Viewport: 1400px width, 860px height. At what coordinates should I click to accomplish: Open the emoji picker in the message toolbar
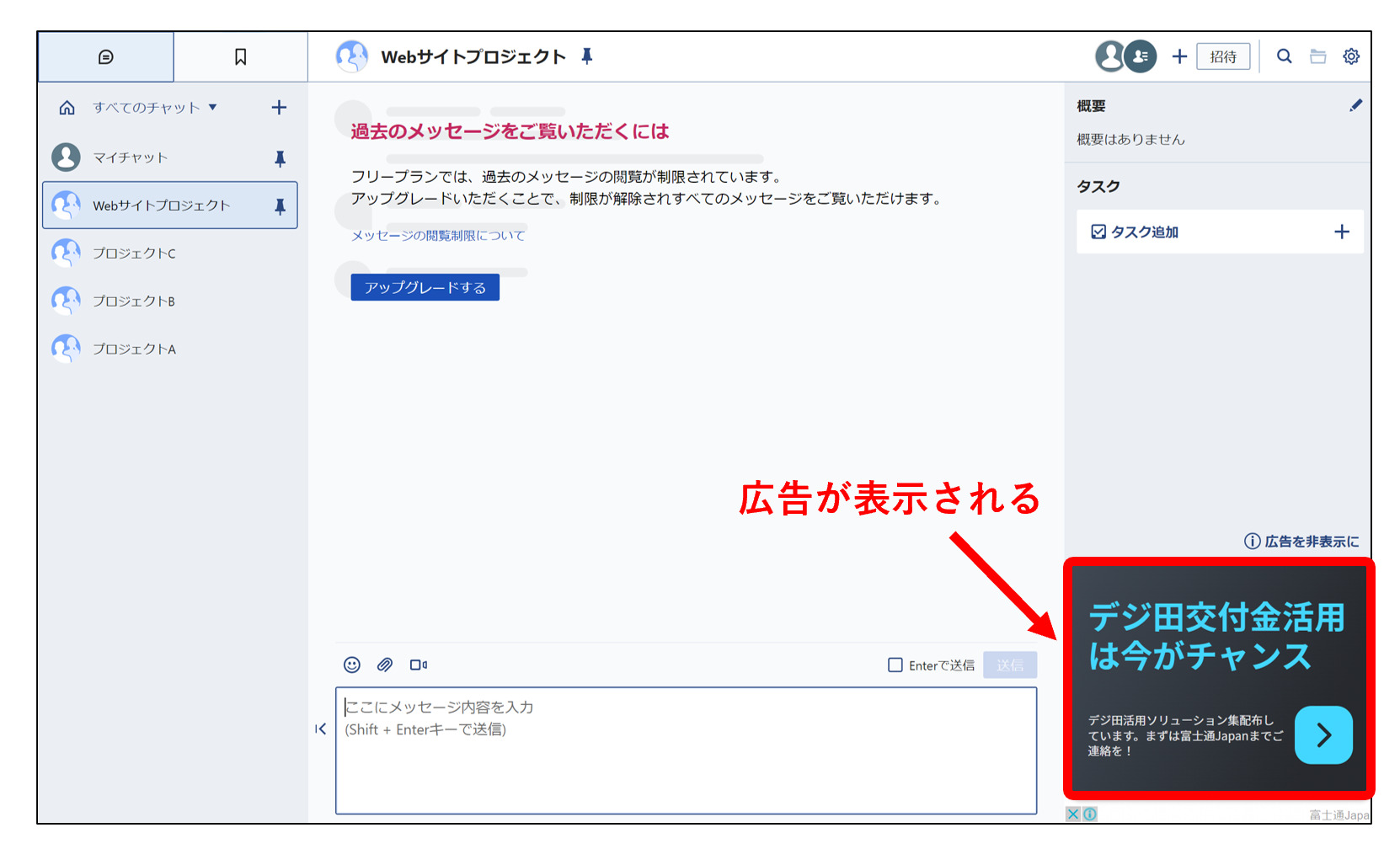click(x=351, y=665)
